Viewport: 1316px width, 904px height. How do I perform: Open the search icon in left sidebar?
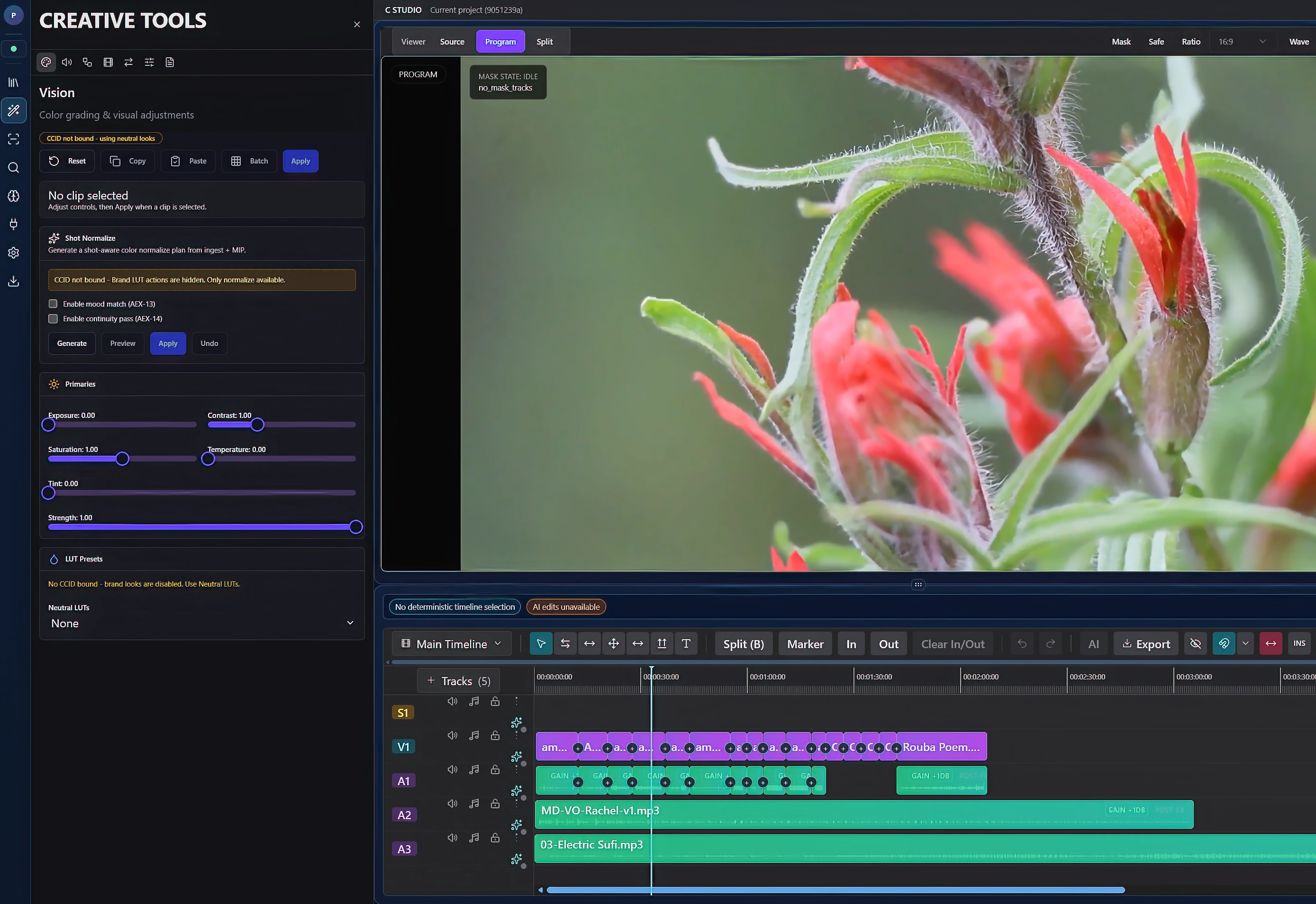click(x=14, y=168)
